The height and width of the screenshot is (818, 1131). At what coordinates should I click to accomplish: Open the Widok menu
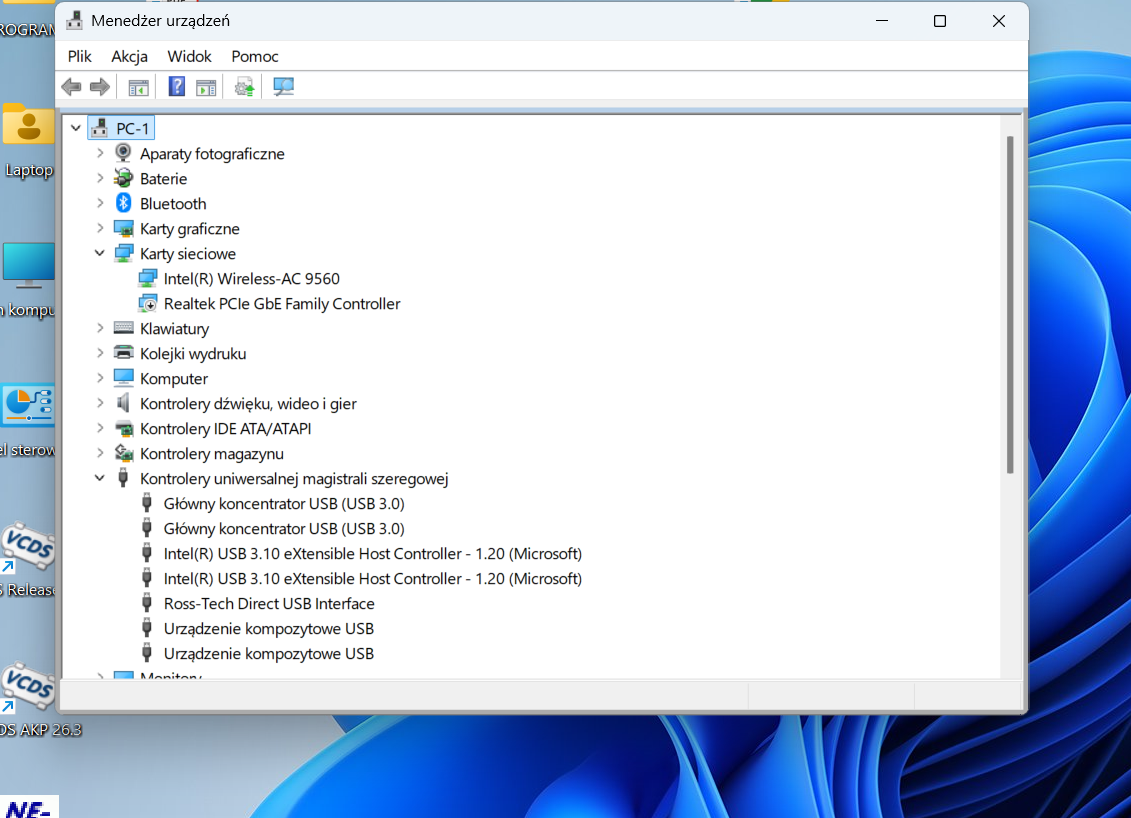tap(189, 56)
